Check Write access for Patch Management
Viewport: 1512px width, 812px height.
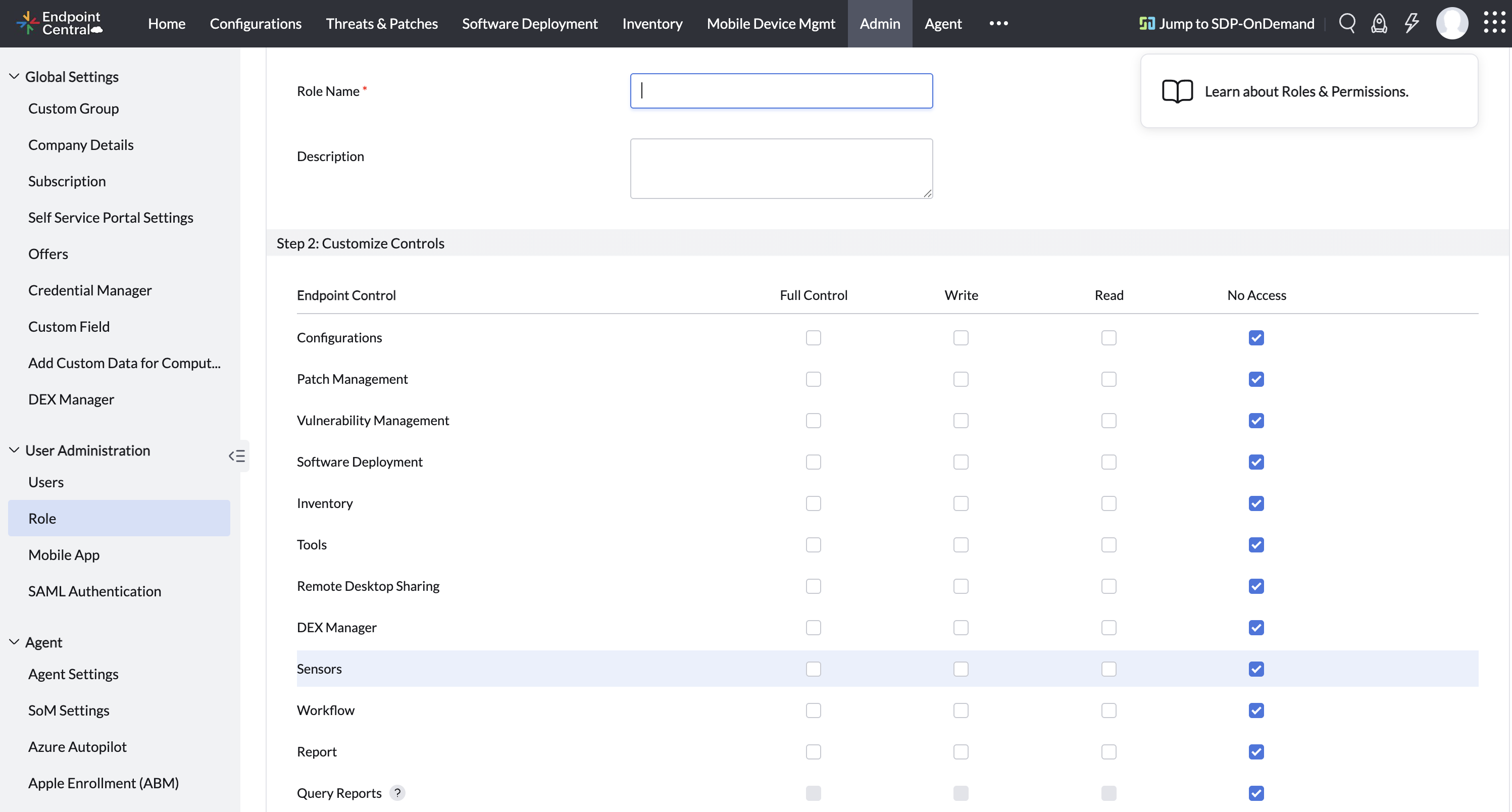(x=961, y=379)
